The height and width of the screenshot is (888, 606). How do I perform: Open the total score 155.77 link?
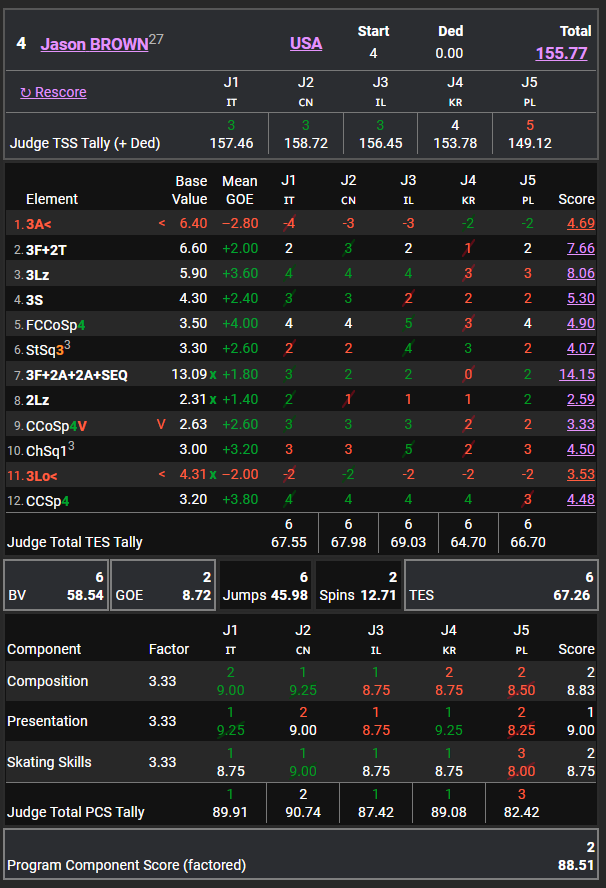click(x=561, y=53)
